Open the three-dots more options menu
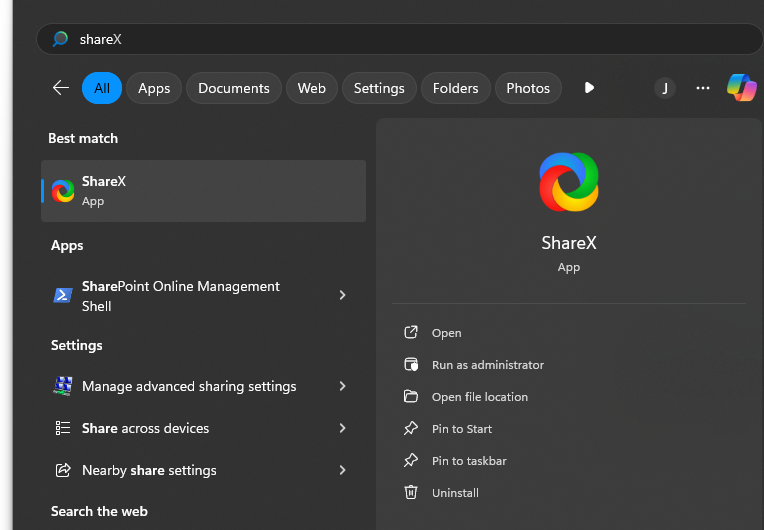Viewport: 764px width, 530px height. click(703, 88)
